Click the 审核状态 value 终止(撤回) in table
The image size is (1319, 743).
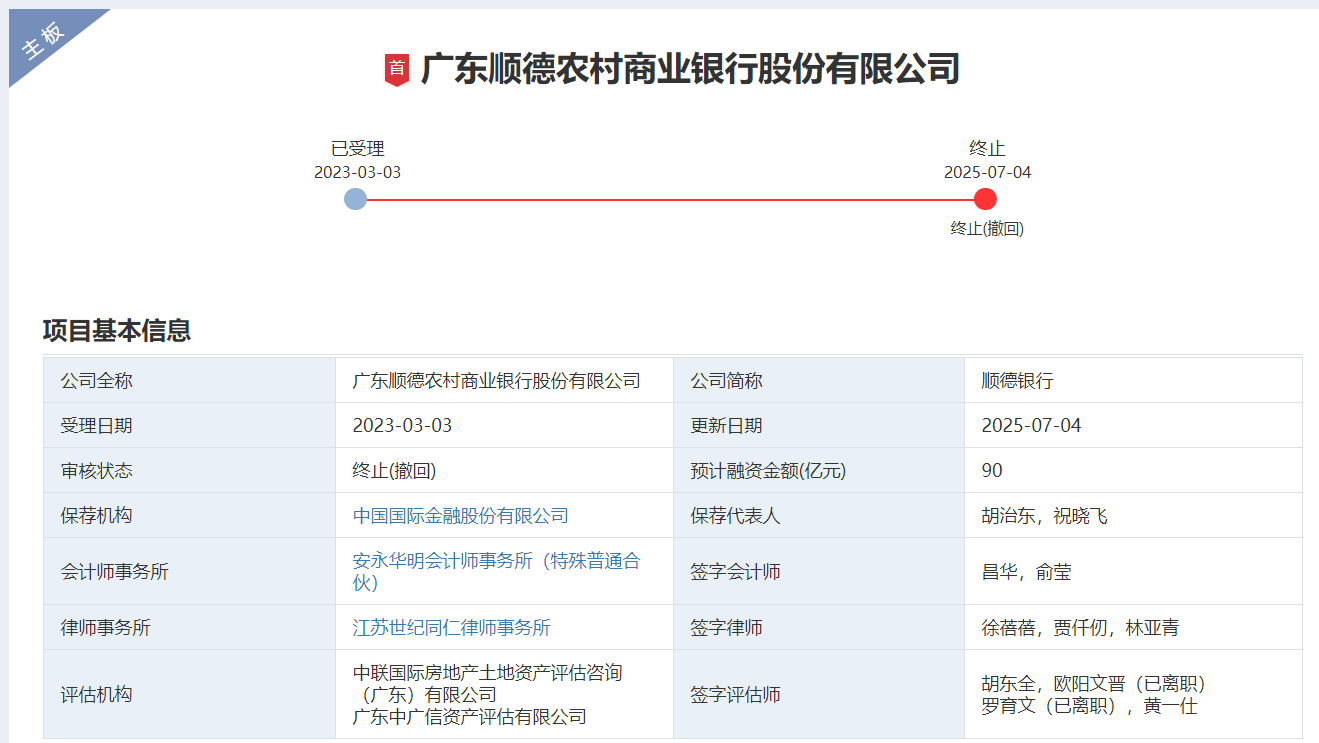click(394, 471)
